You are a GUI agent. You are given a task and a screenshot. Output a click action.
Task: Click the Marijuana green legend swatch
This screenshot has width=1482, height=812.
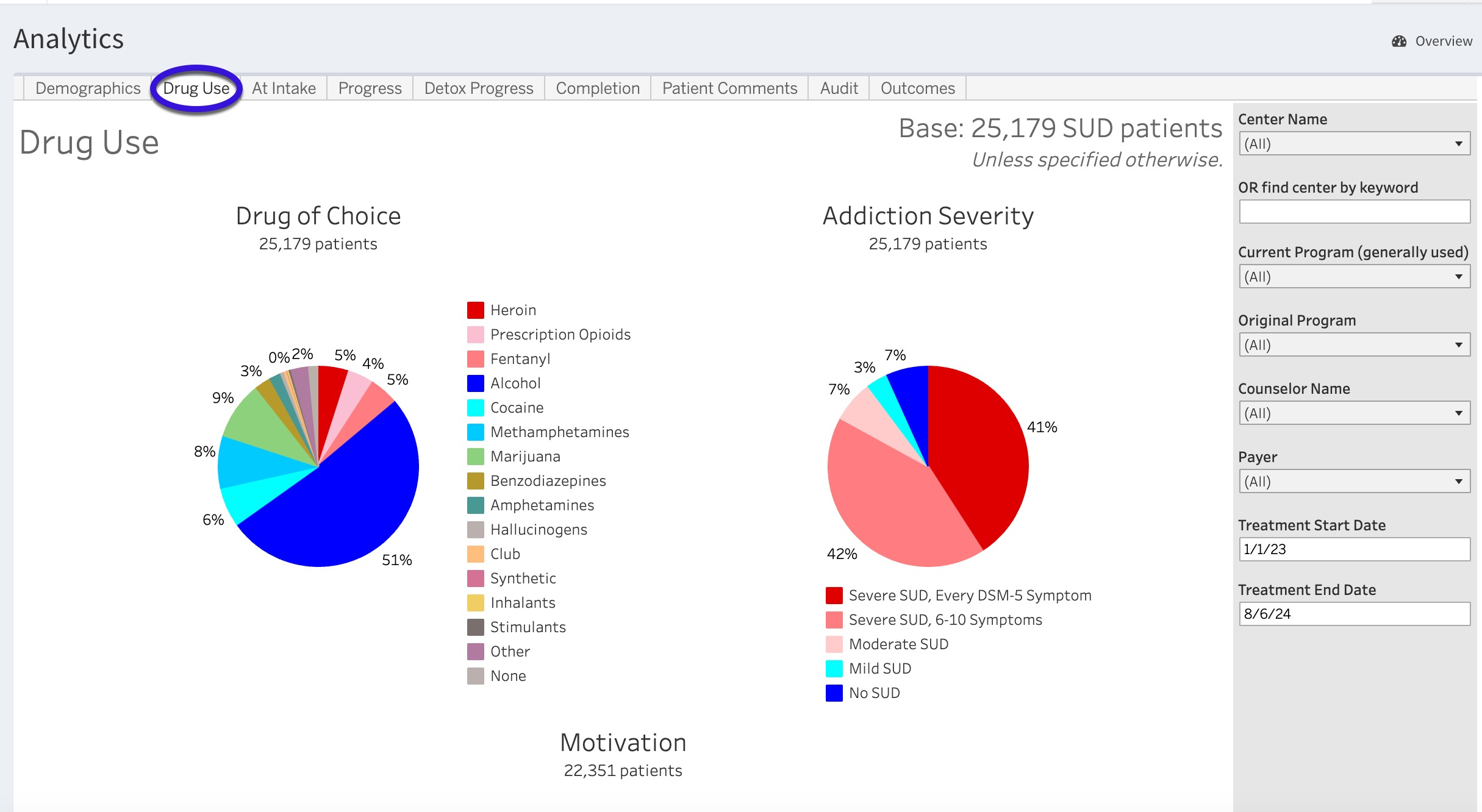coord(475,457)
